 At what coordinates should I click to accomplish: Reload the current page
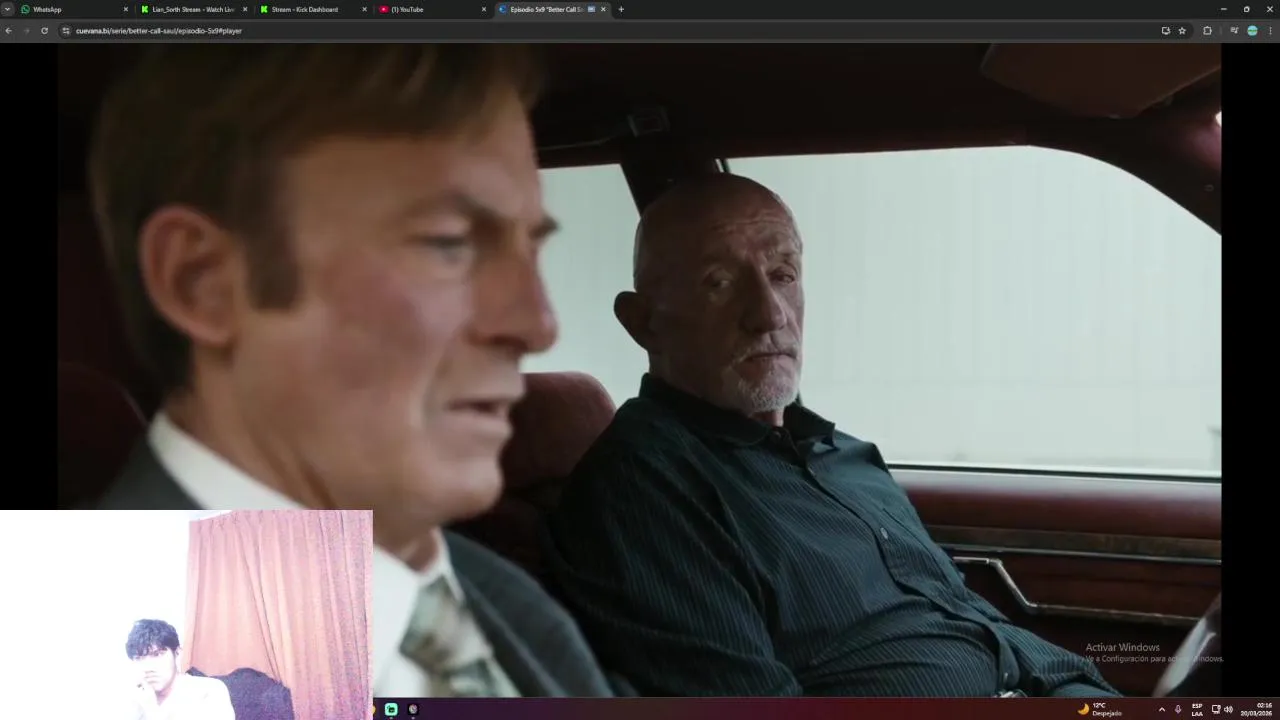click(44, 31)
